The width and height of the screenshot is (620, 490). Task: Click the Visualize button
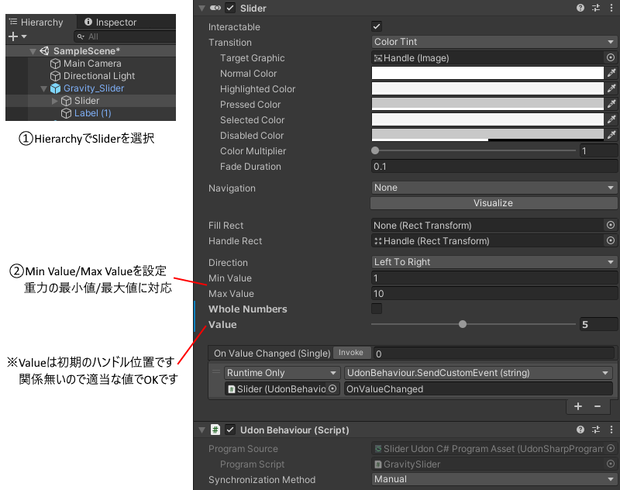click(493, 203)
